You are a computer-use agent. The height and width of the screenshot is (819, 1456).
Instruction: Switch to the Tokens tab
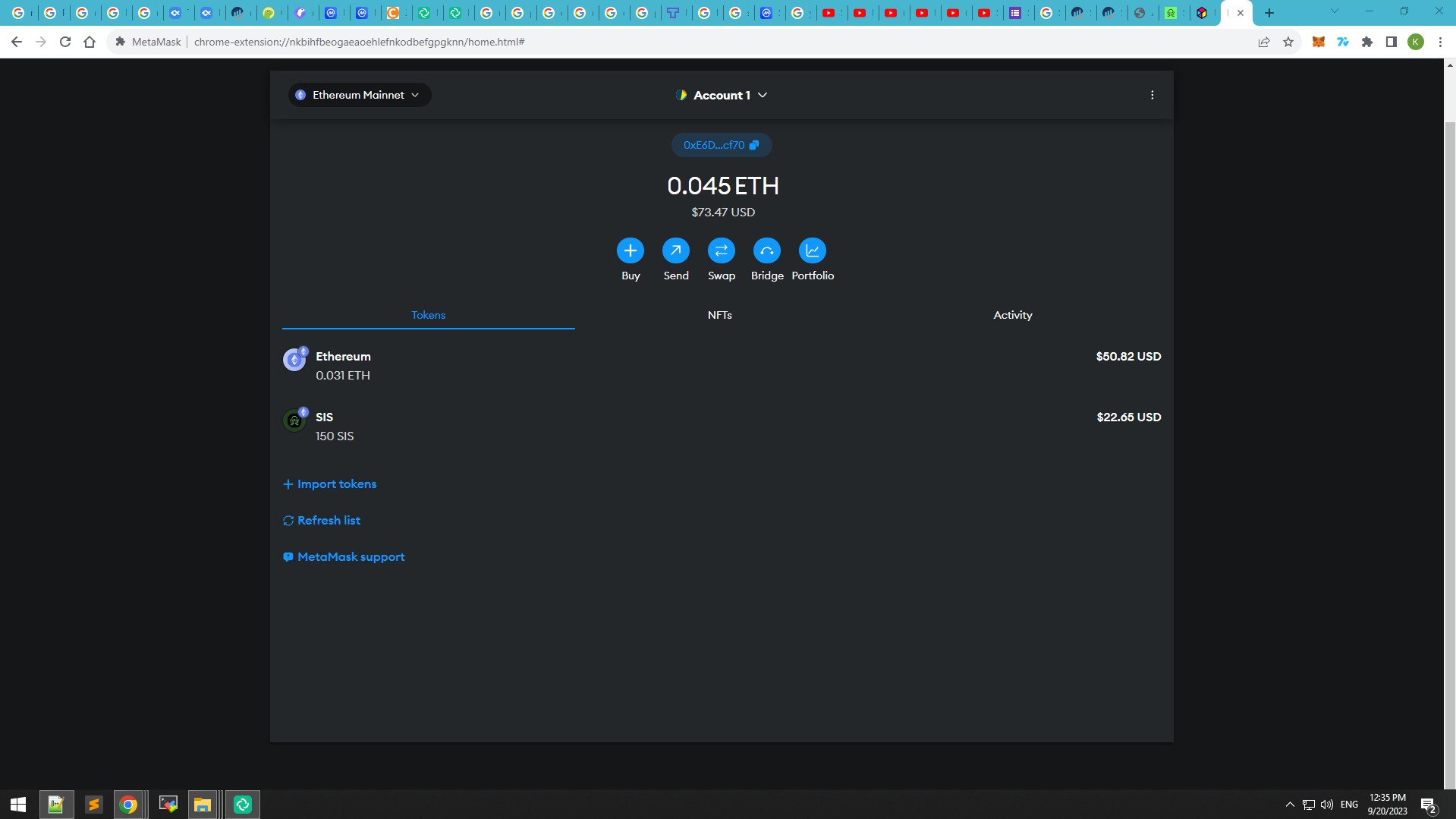click(428, 315)
